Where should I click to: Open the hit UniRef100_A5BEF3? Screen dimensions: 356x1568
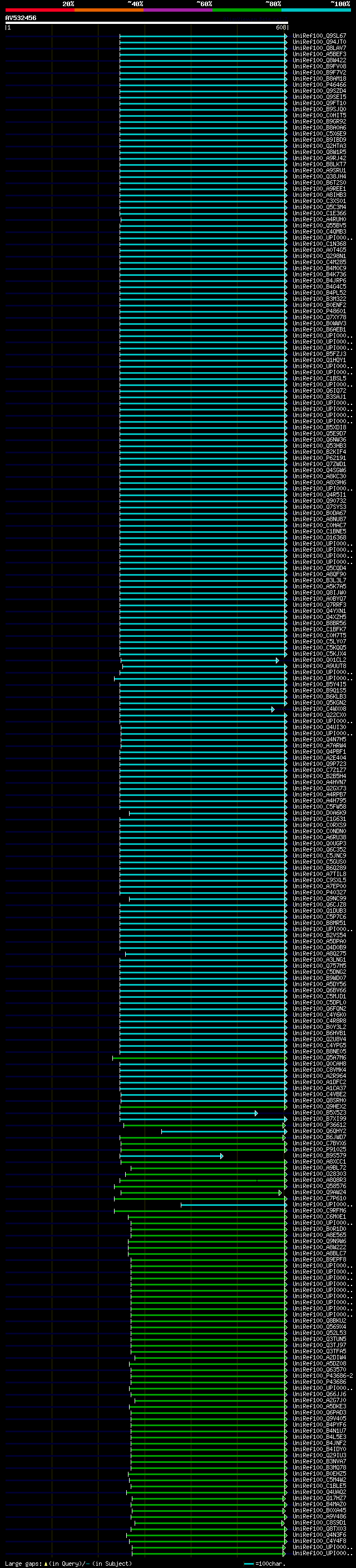click(319, 54)
